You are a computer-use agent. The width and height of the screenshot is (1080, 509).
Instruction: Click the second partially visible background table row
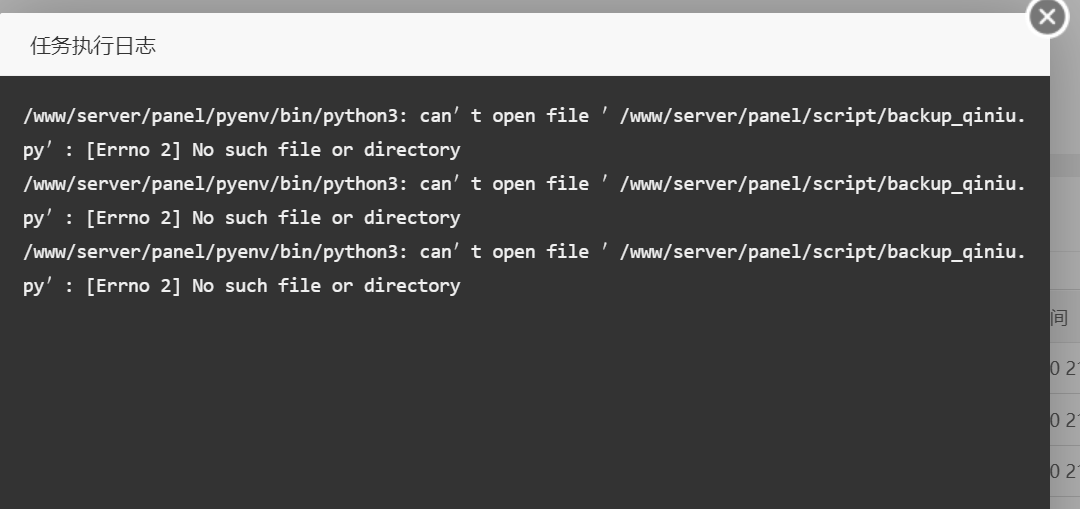coord(1065,419)
